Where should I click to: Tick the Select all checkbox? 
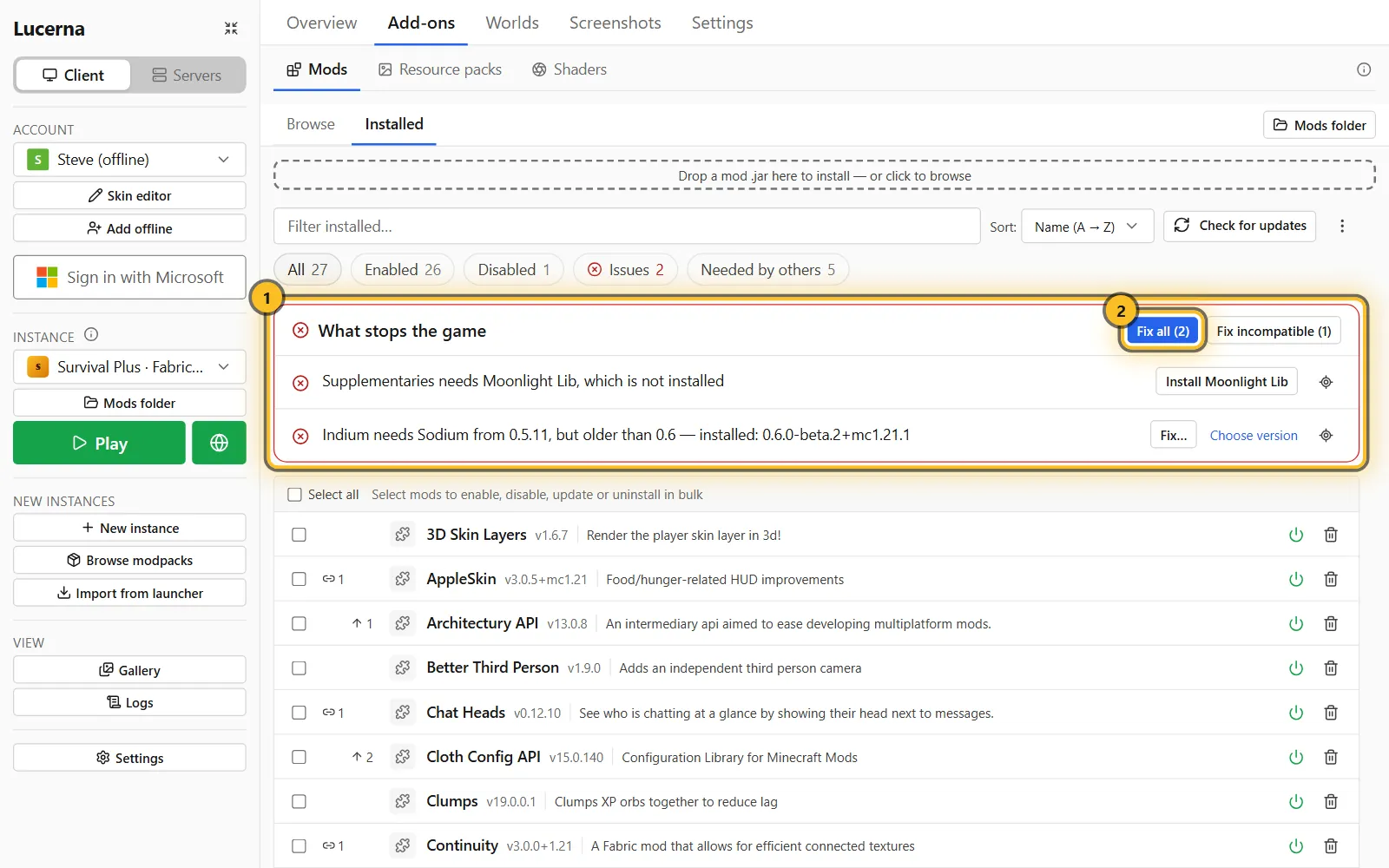tap(295, 495)
